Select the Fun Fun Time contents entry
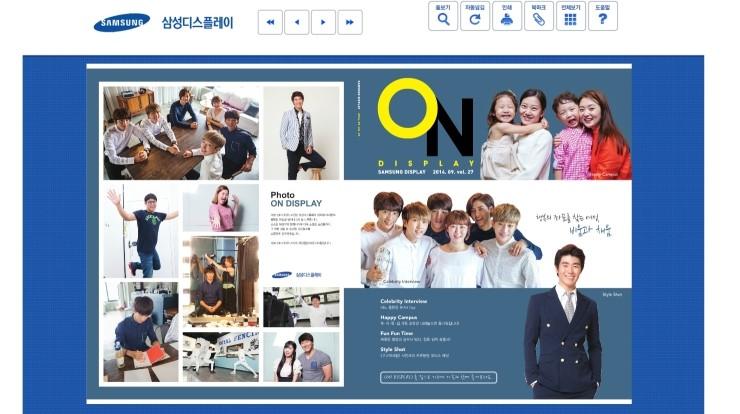 coord(415,336)
